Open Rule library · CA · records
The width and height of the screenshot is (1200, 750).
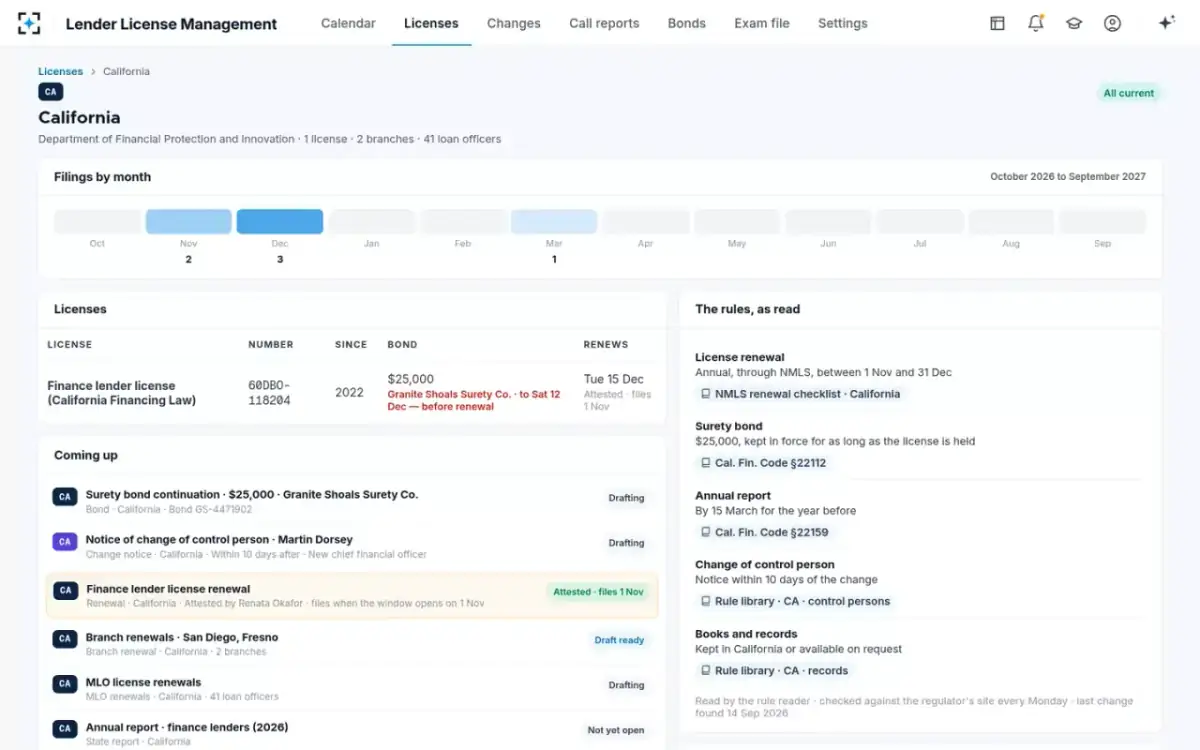click(x=774, y=671)
